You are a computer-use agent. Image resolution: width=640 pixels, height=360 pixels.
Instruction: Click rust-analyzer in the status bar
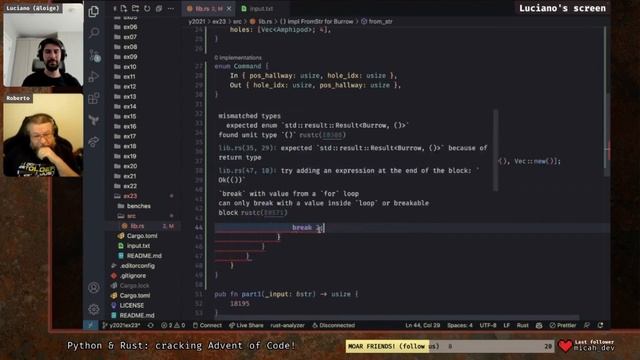[287, 325]
